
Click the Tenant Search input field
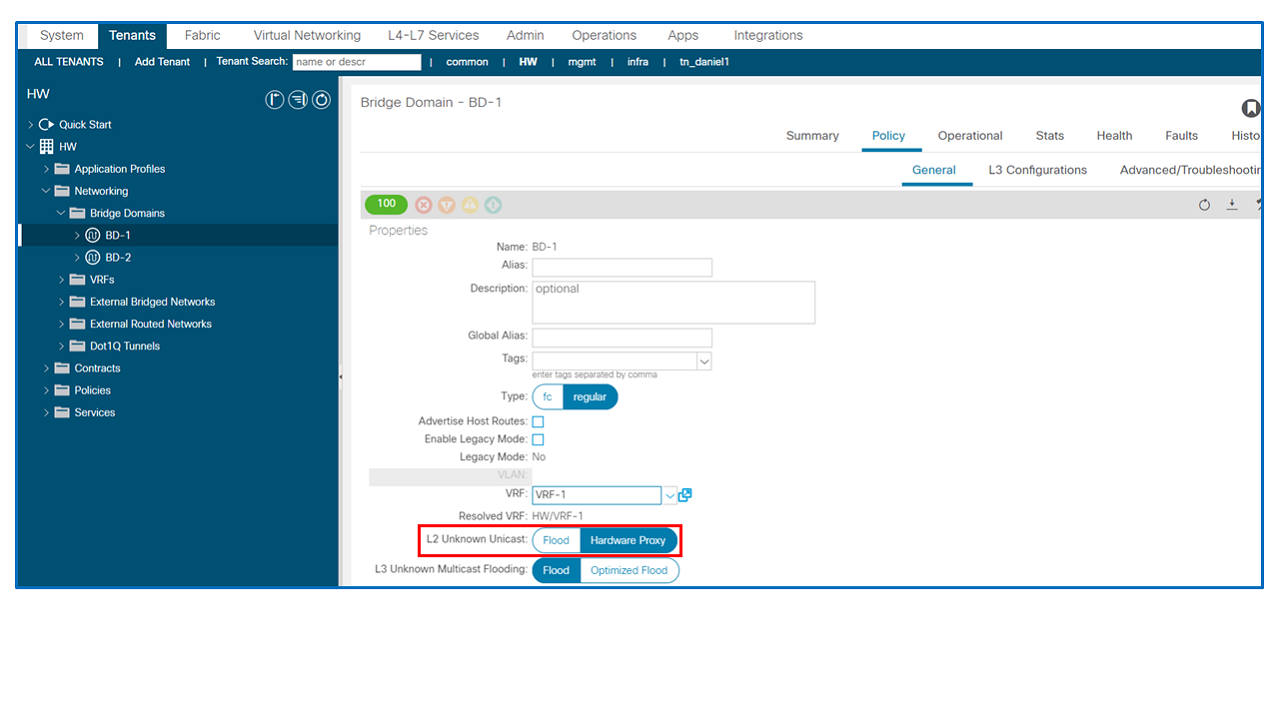(357, 62)
